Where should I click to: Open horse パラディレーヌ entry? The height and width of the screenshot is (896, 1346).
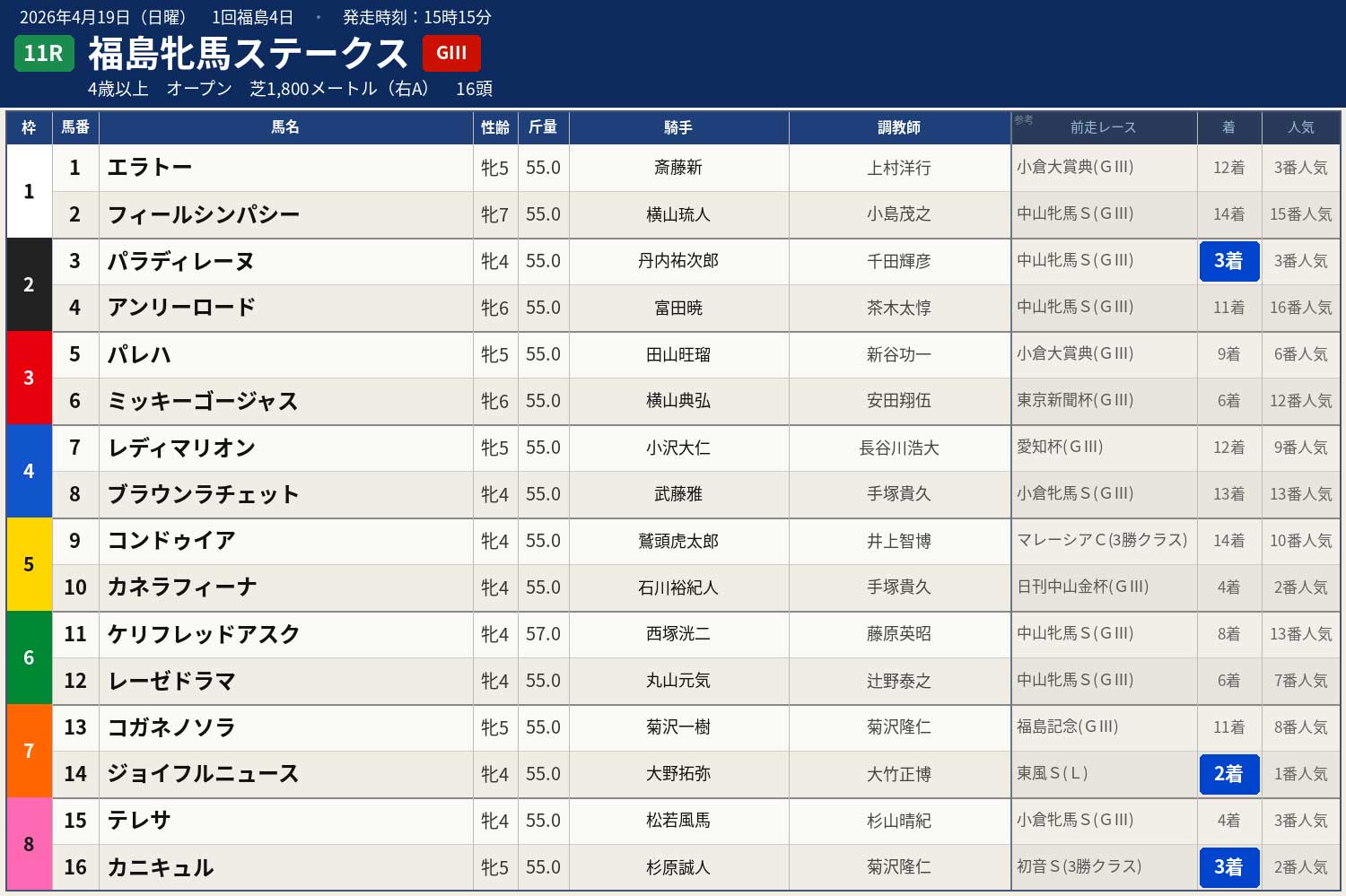tap(181, 261)
